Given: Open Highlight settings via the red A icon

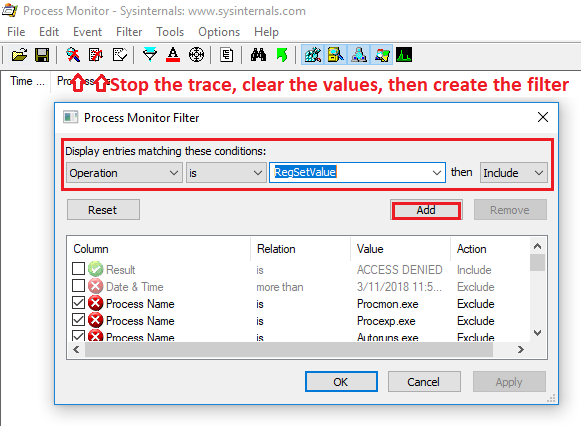Looking at the screenshot, I should (173, 55).
